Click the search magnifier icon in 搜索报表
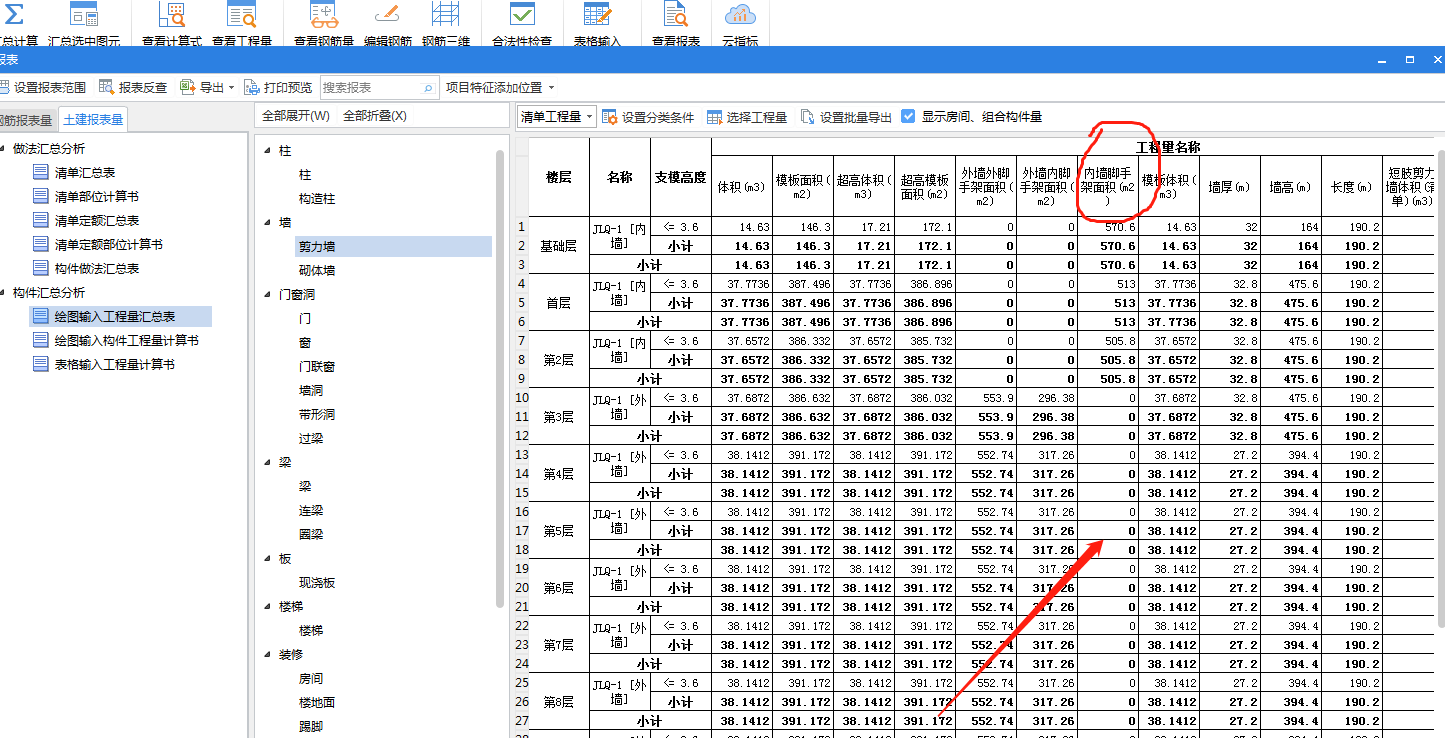Image resolution: width=1445 pixels, height=738 pixels. click(x=429, y=88)
